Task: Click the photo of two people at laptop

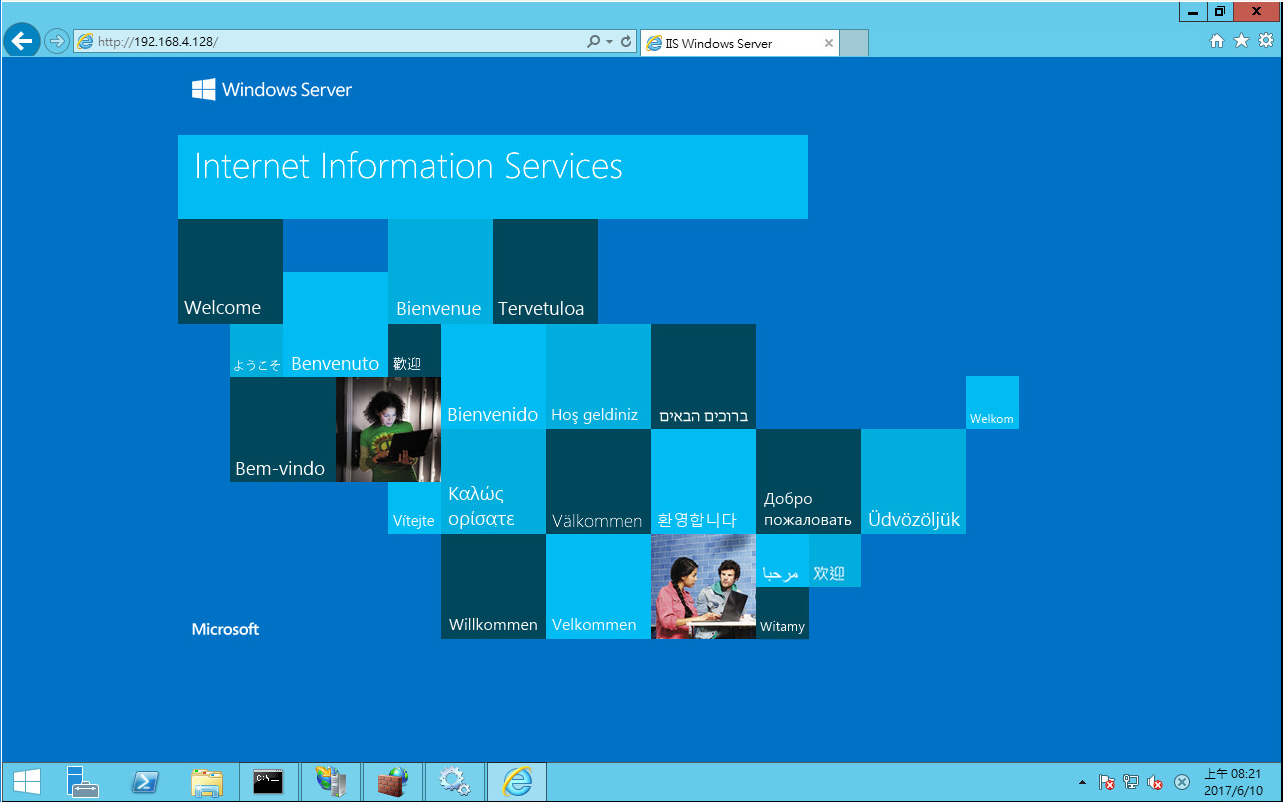Action: (703, 586)
